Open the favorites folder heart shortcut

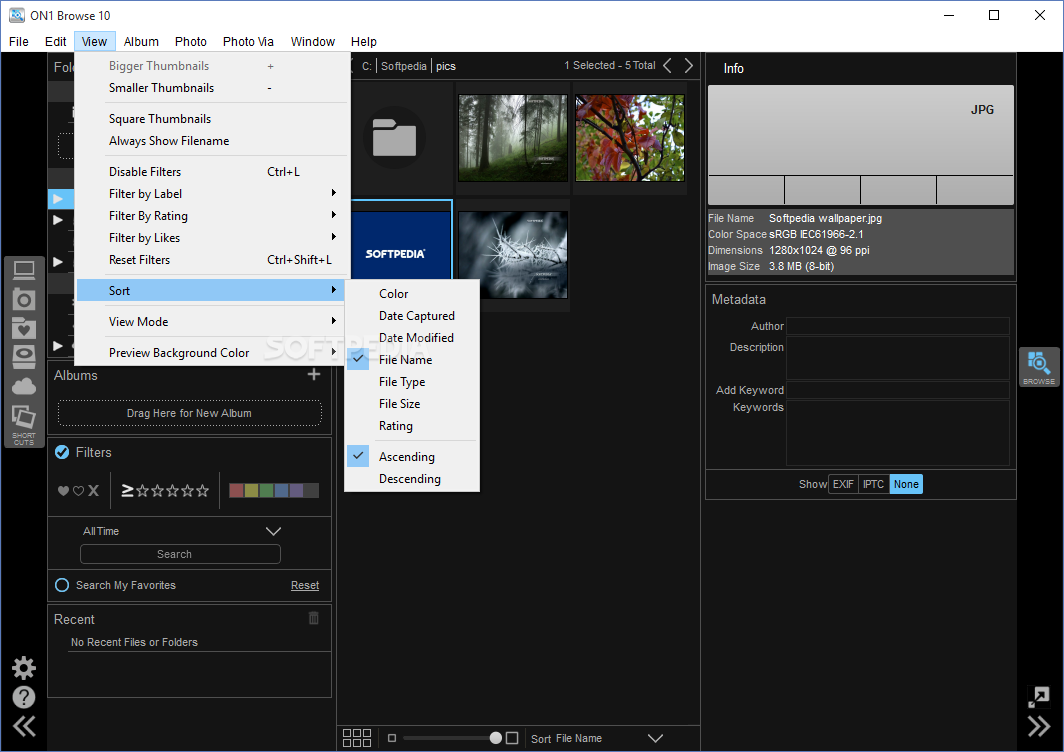coord(24,328)
